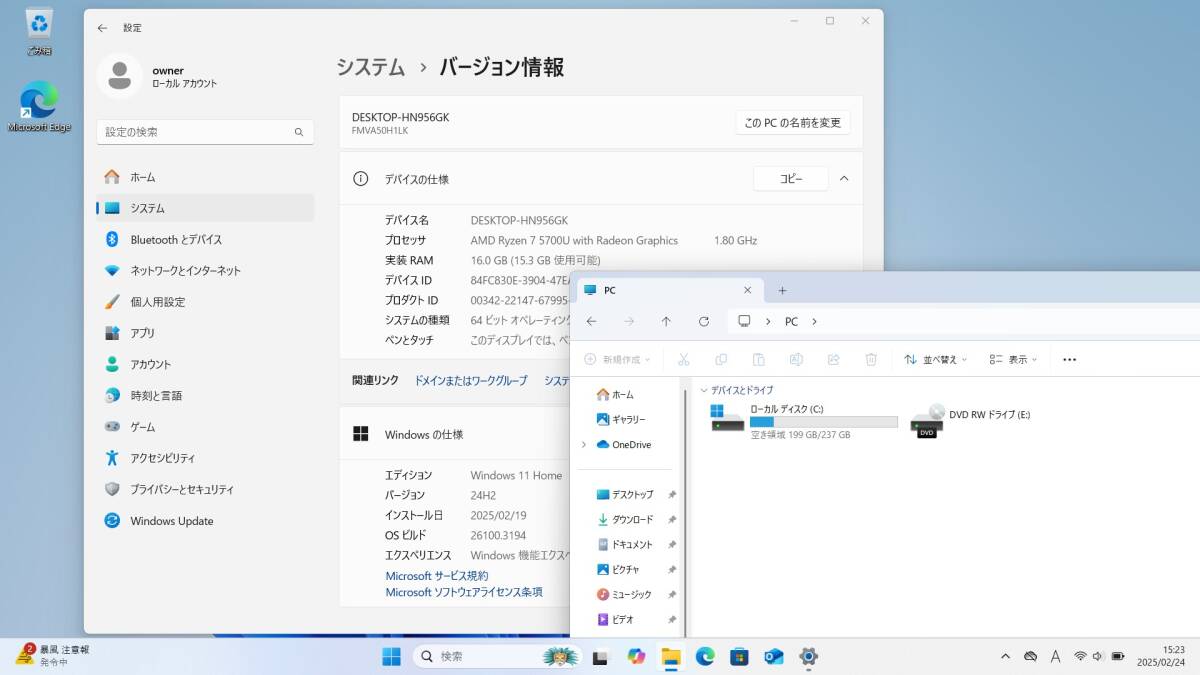Viewport: 1200px width, 675px height.
Task: Open ホーム in Settings sidebar
Action: click(205, 177)
